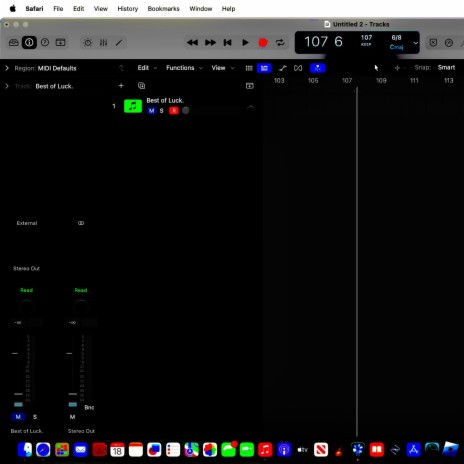464x464 pixels.
Task: Click the 107 6 position display
Action: tap(323, 42)
